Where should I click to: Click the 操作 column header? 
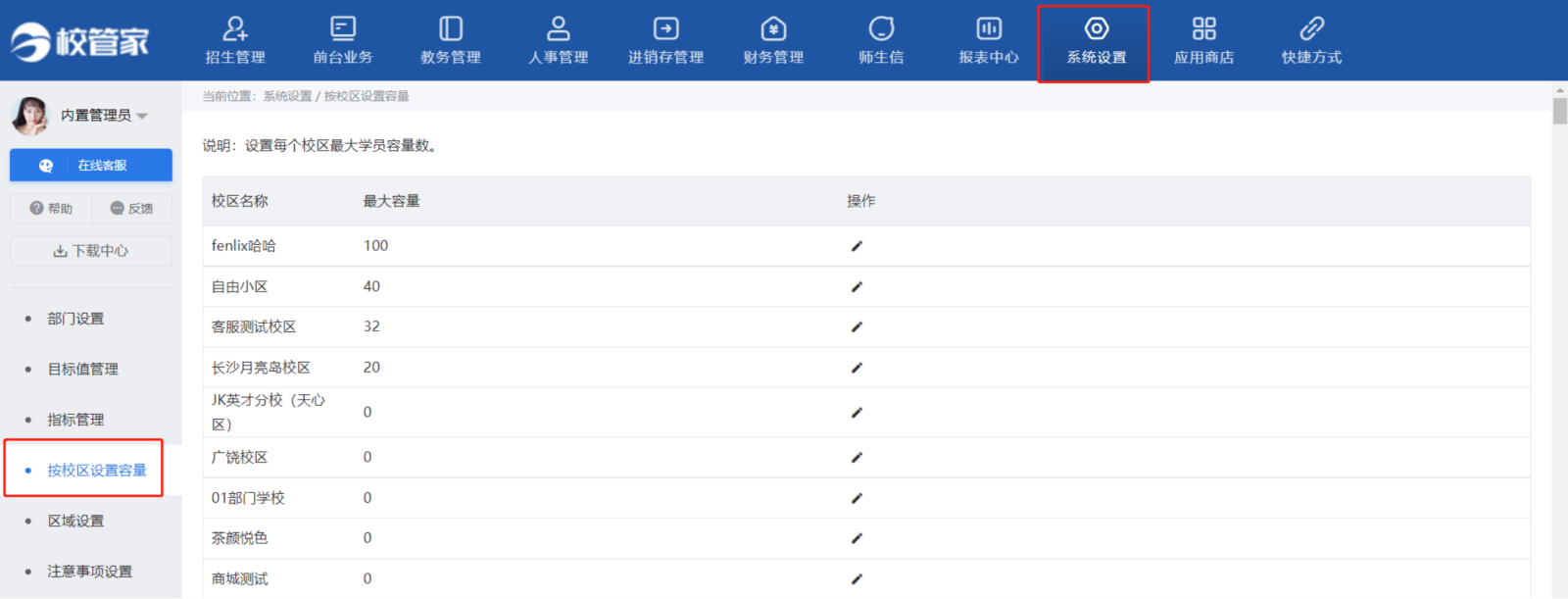pos(861,201)
